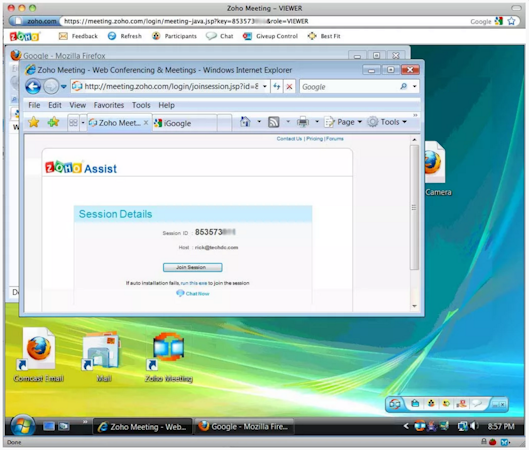
Task: Click the IE Home icon
Action: (245, 122)
